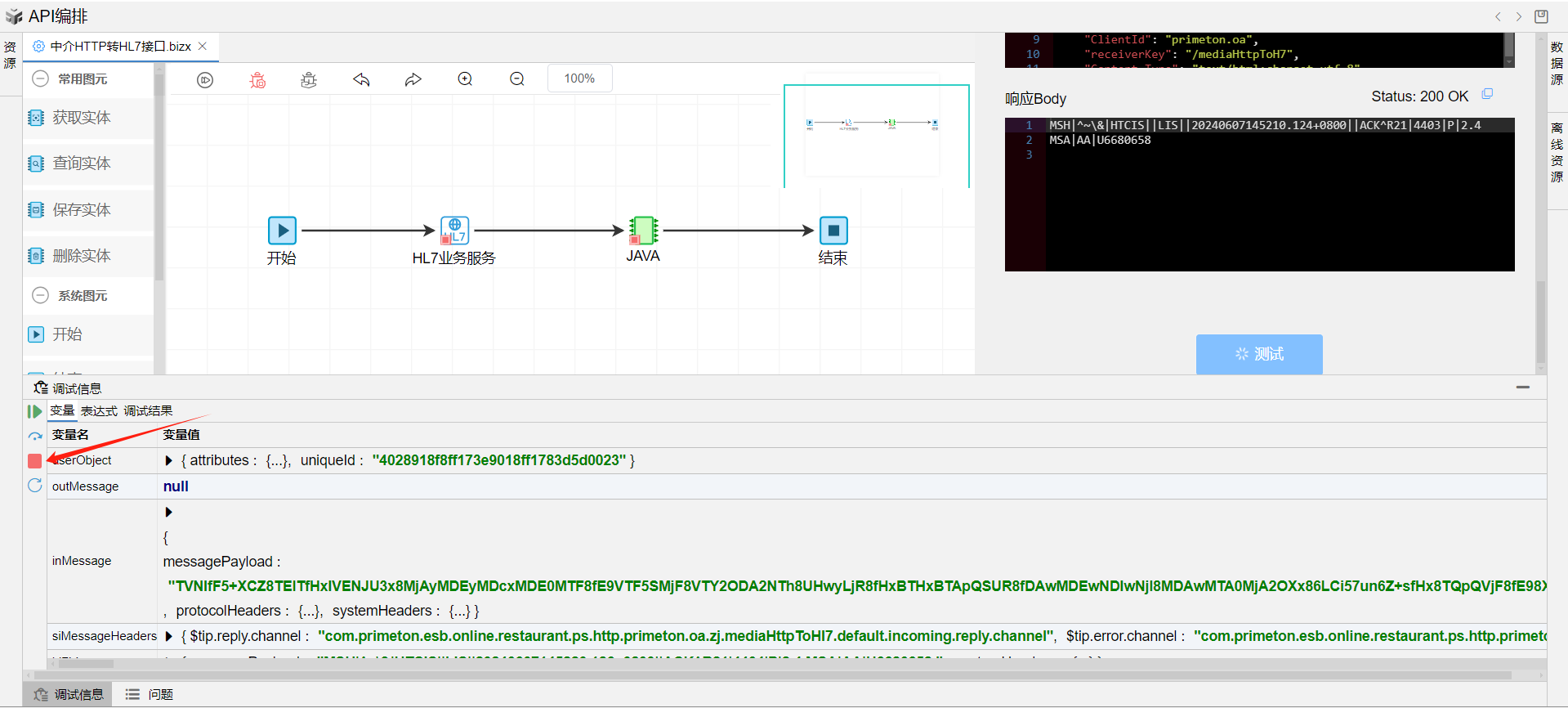Click the undo arrow in toolbar
Viewport: 1568px width, 708px height.
(x=361, y=79)
